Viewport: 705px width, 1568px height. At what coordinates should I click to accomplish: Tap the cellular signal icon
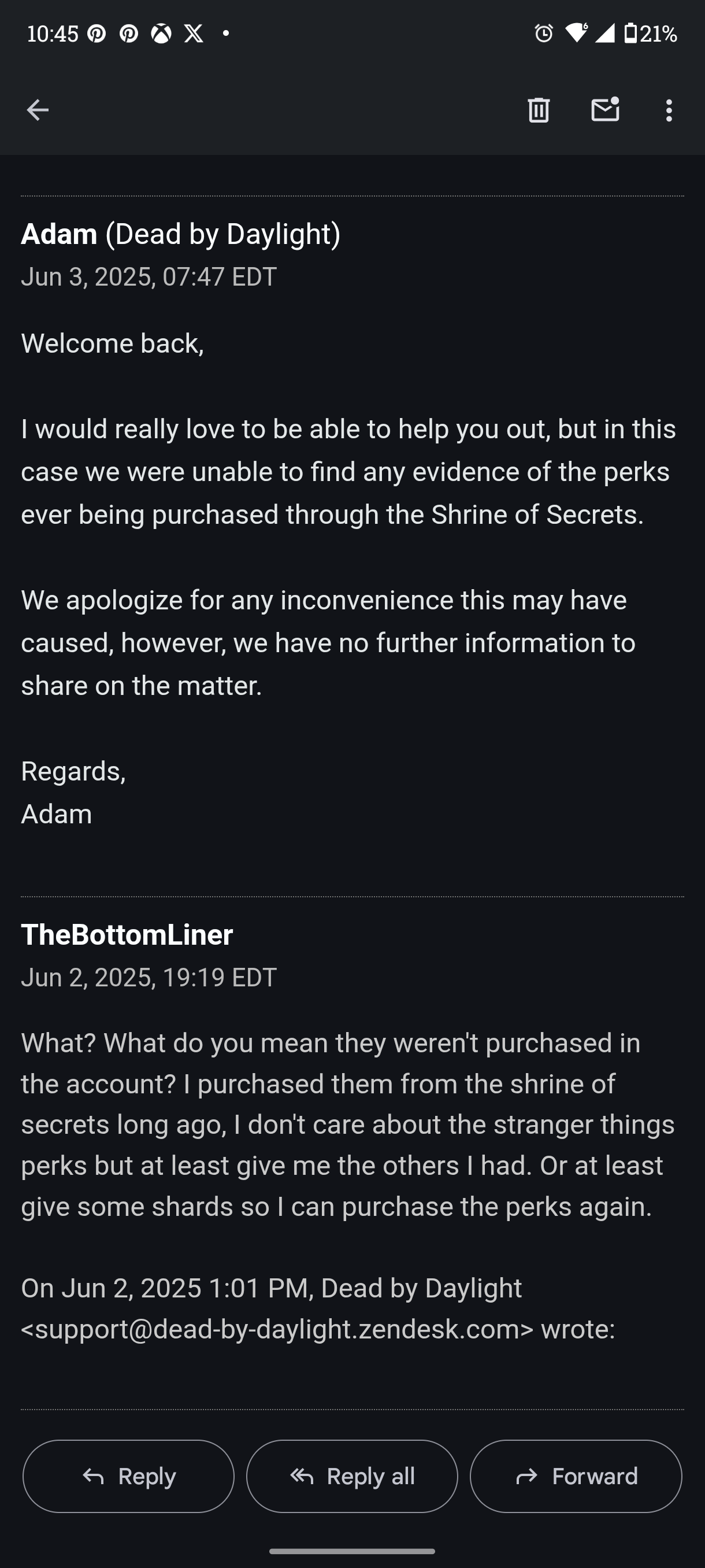tap(604, 34)
